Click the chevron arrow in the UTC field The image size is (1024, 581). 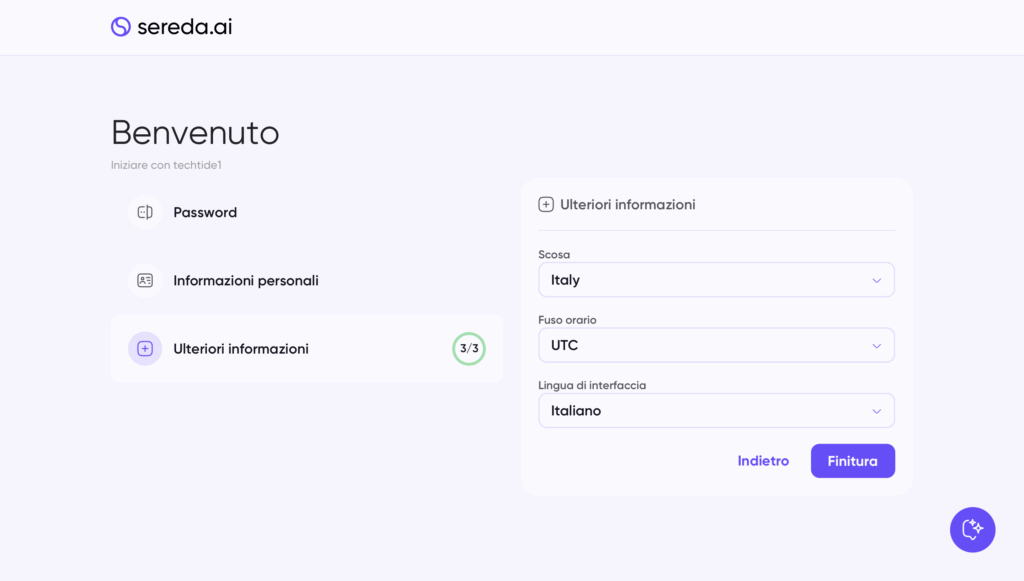(876, 346)
